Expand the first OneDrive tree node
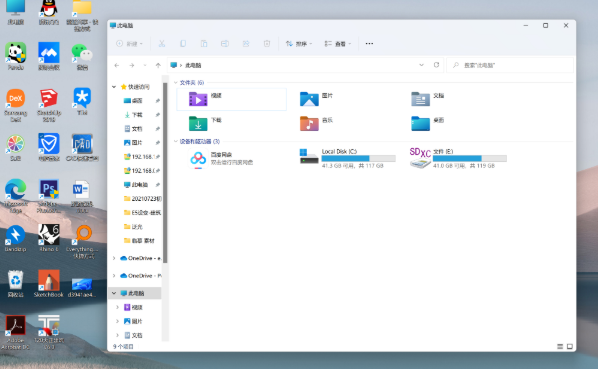 [114, 258]
